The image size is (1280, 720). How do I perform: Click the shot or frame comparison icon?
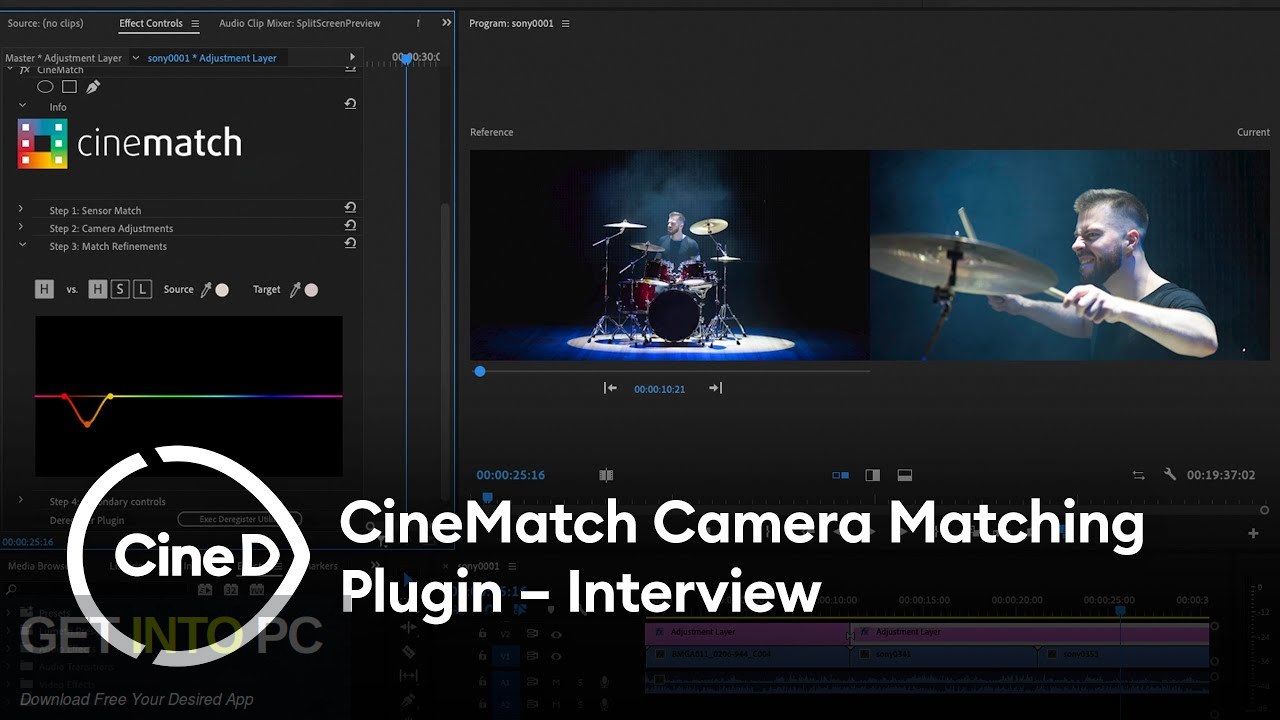605,475
